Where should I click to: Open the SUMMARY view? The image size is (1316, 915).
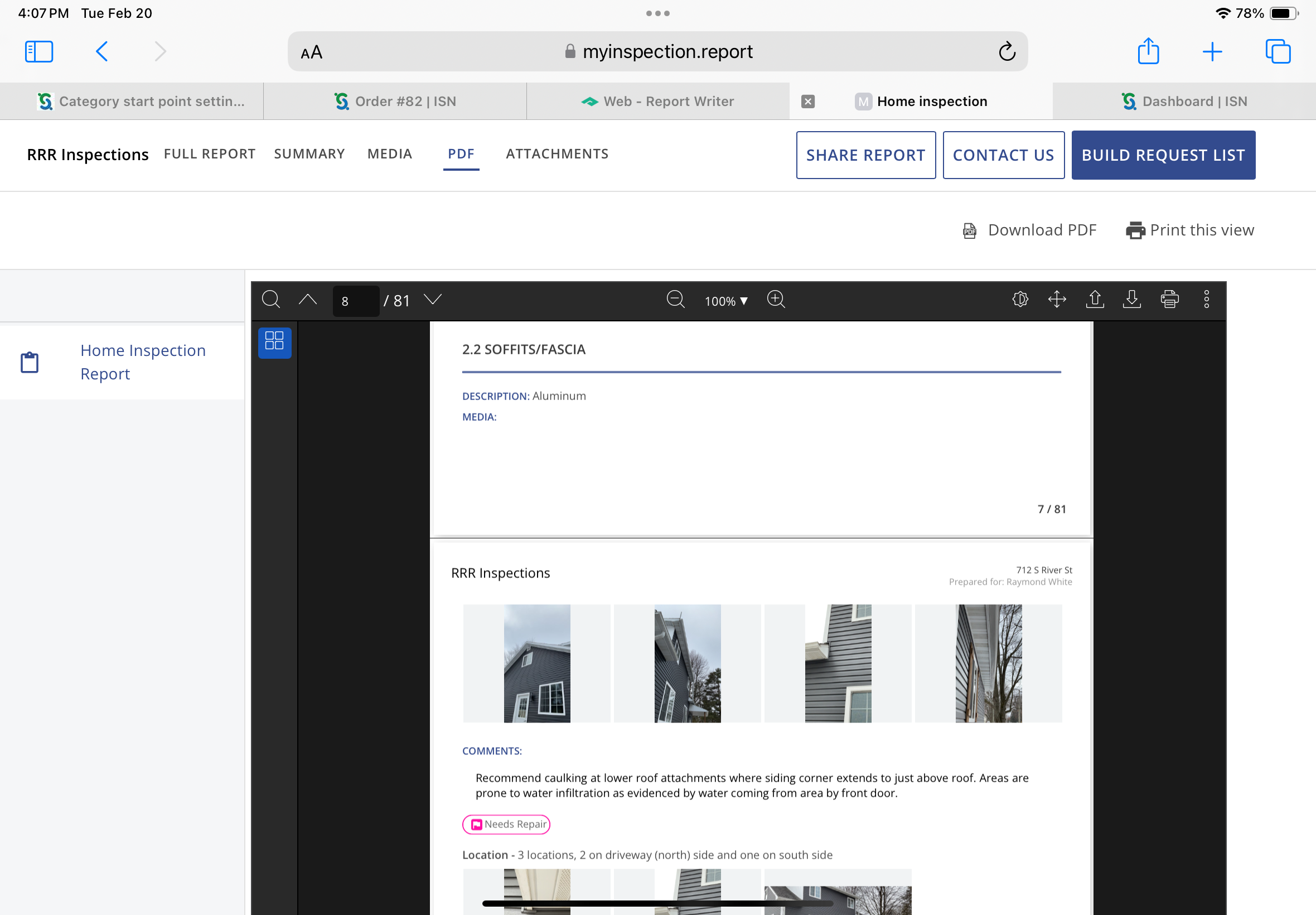309,153
